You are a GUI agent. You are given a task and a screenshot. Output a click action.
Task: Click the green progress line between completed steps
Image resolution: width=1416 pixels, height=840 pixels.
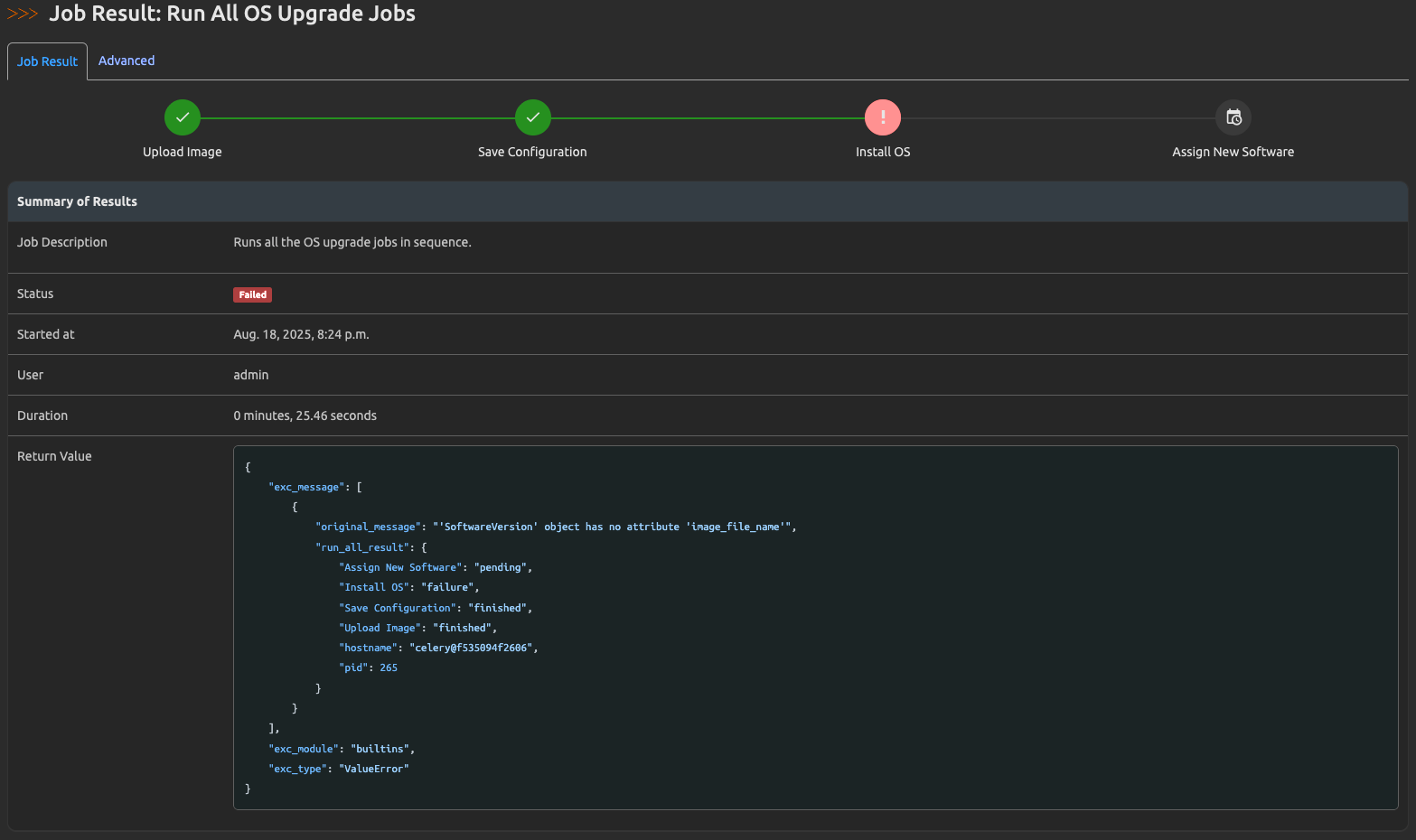pos(357,117)
